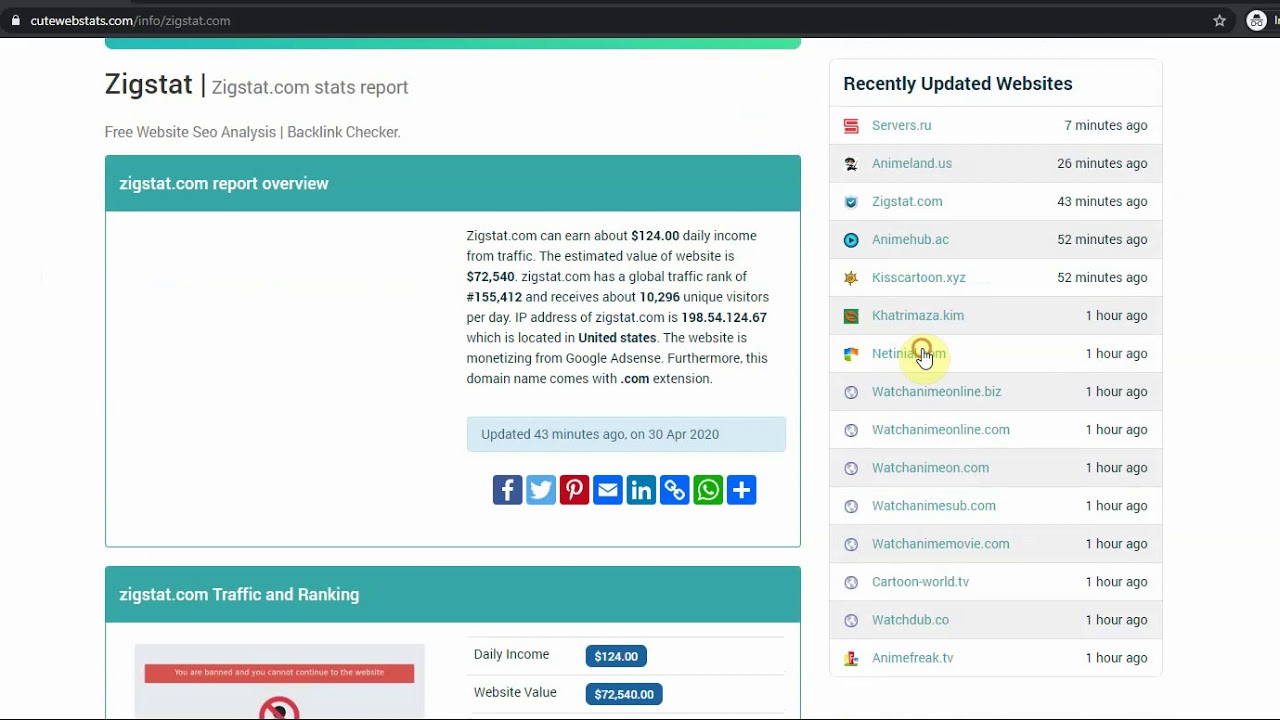This screenshot has width=1280, height=720.
Task: Open Cartoon-world.tv link
Action: (x=920, y=581)
